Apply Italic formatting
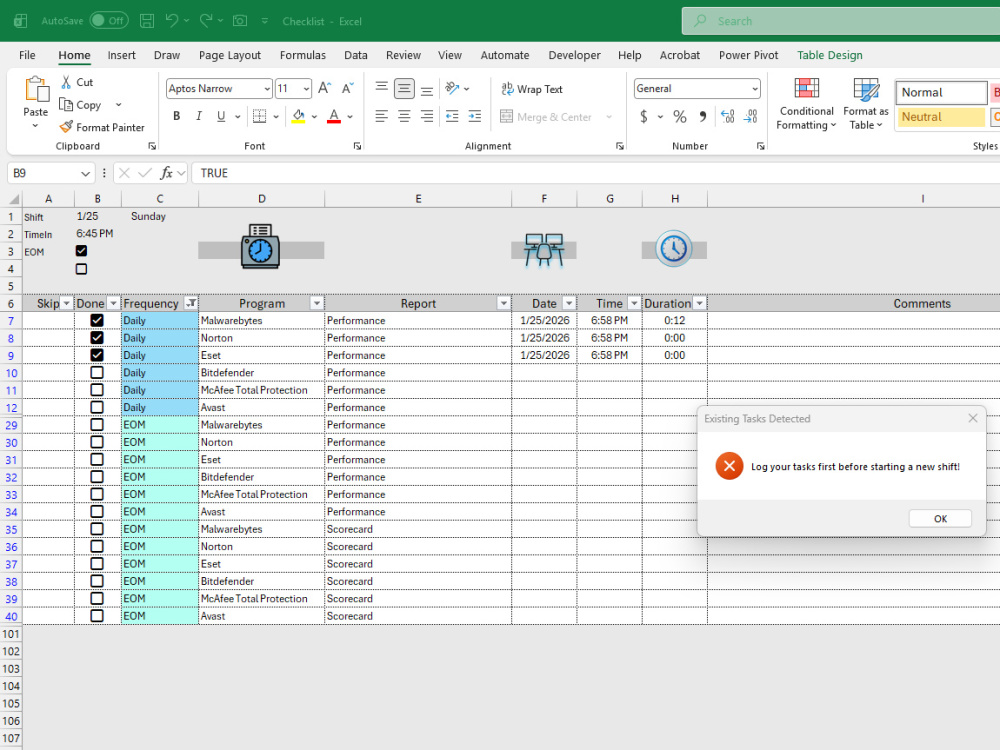 [199, 116]
